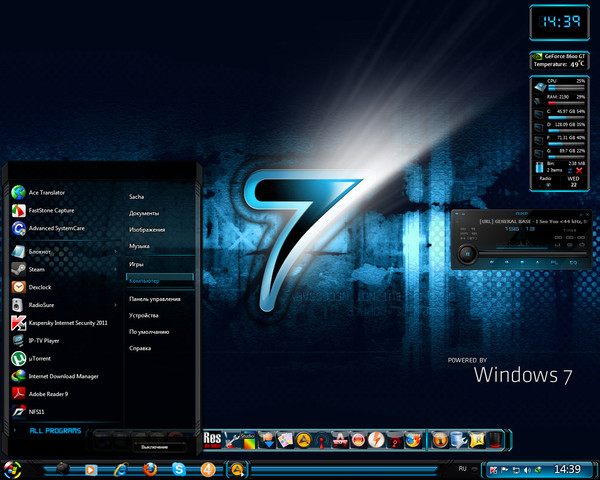Open Firefox from the taskbar
Viewport: 600px width, 480px height.
pyautogui.click(x=150, y=470)
